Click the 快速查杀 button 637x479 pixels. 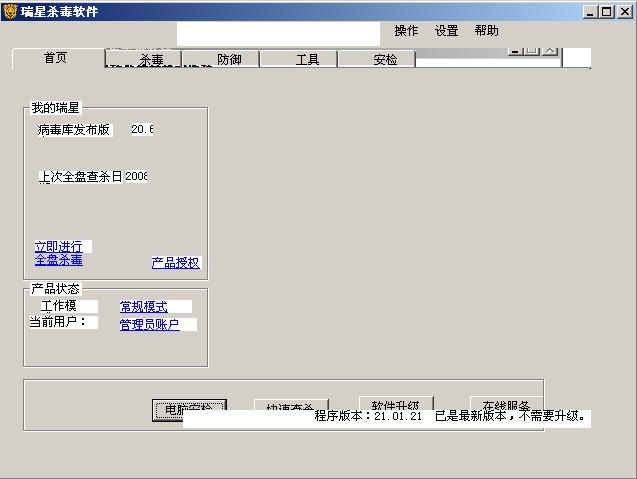(291, 405)
